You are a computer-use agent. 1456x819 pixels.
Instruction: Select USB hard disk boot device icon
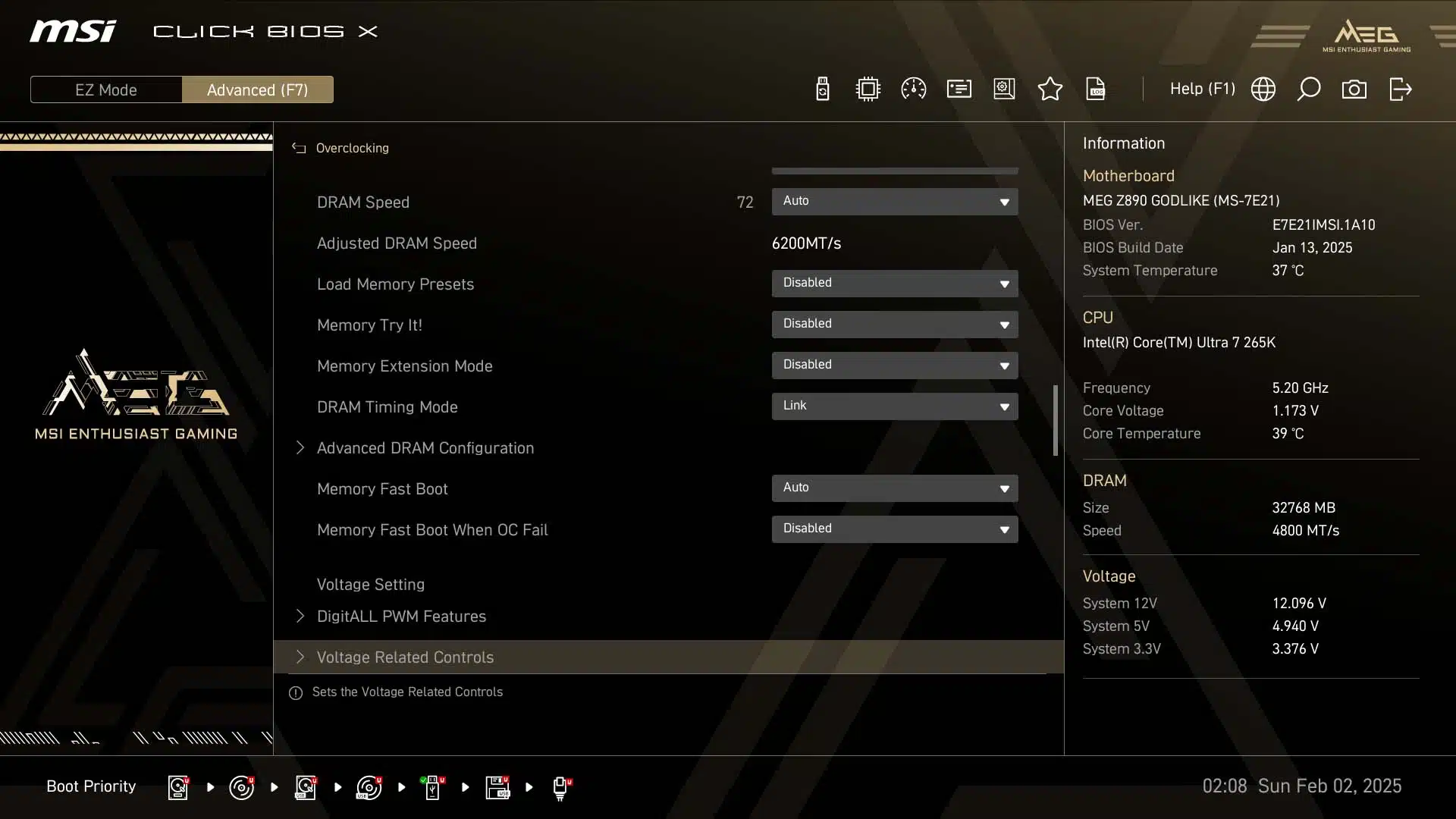coord(306,787)
